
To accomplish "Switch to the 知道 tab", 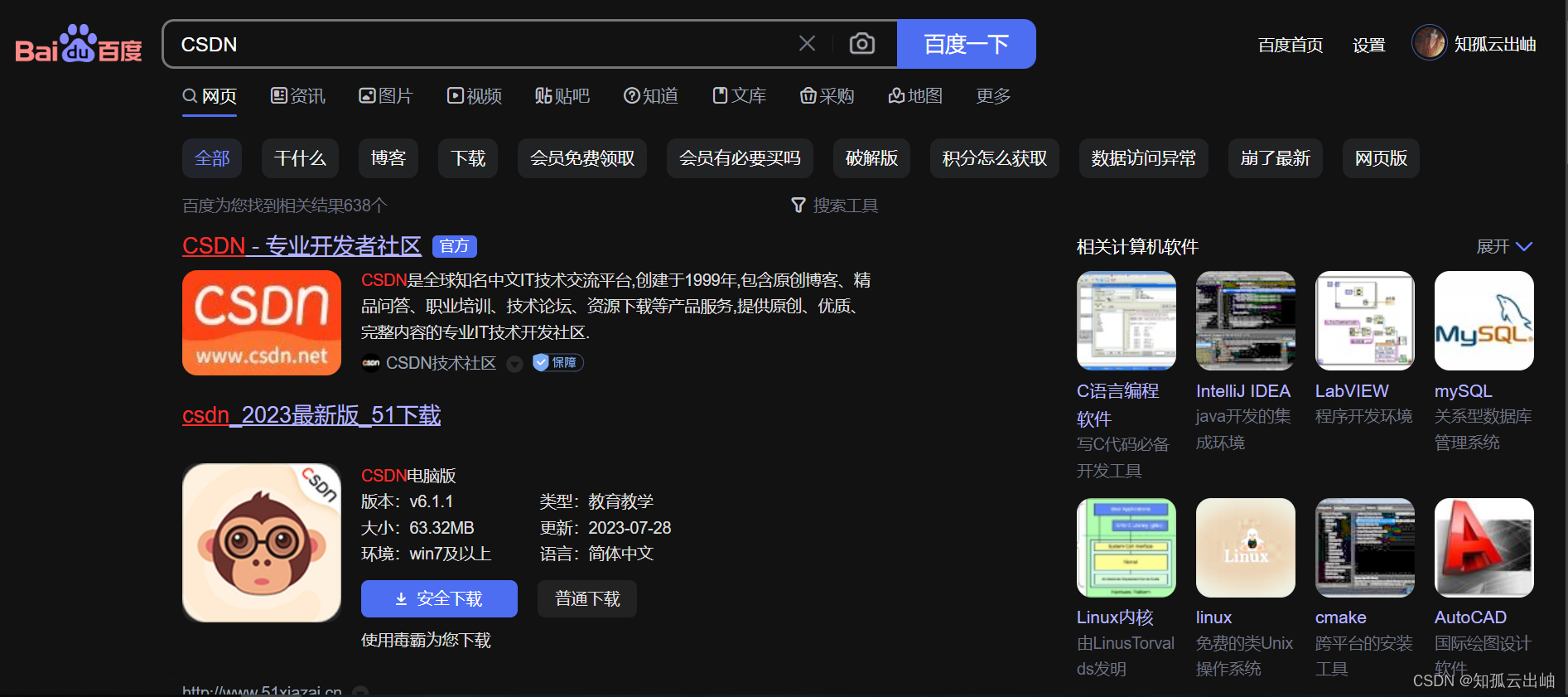I will click(x=651, y=96).
